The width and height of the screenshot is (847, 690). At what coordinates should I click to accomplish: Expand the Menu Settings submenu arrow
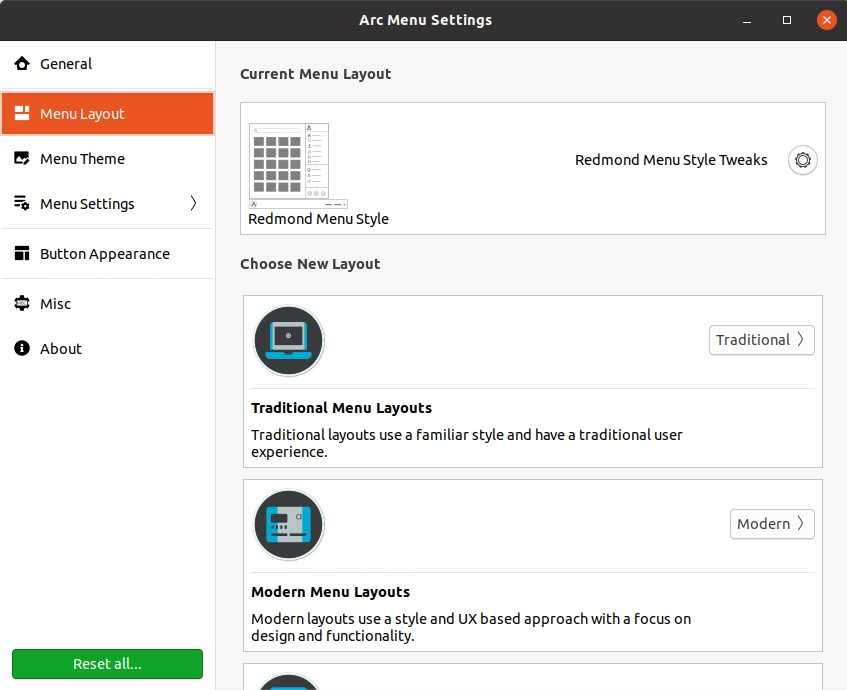click(193, 204)
